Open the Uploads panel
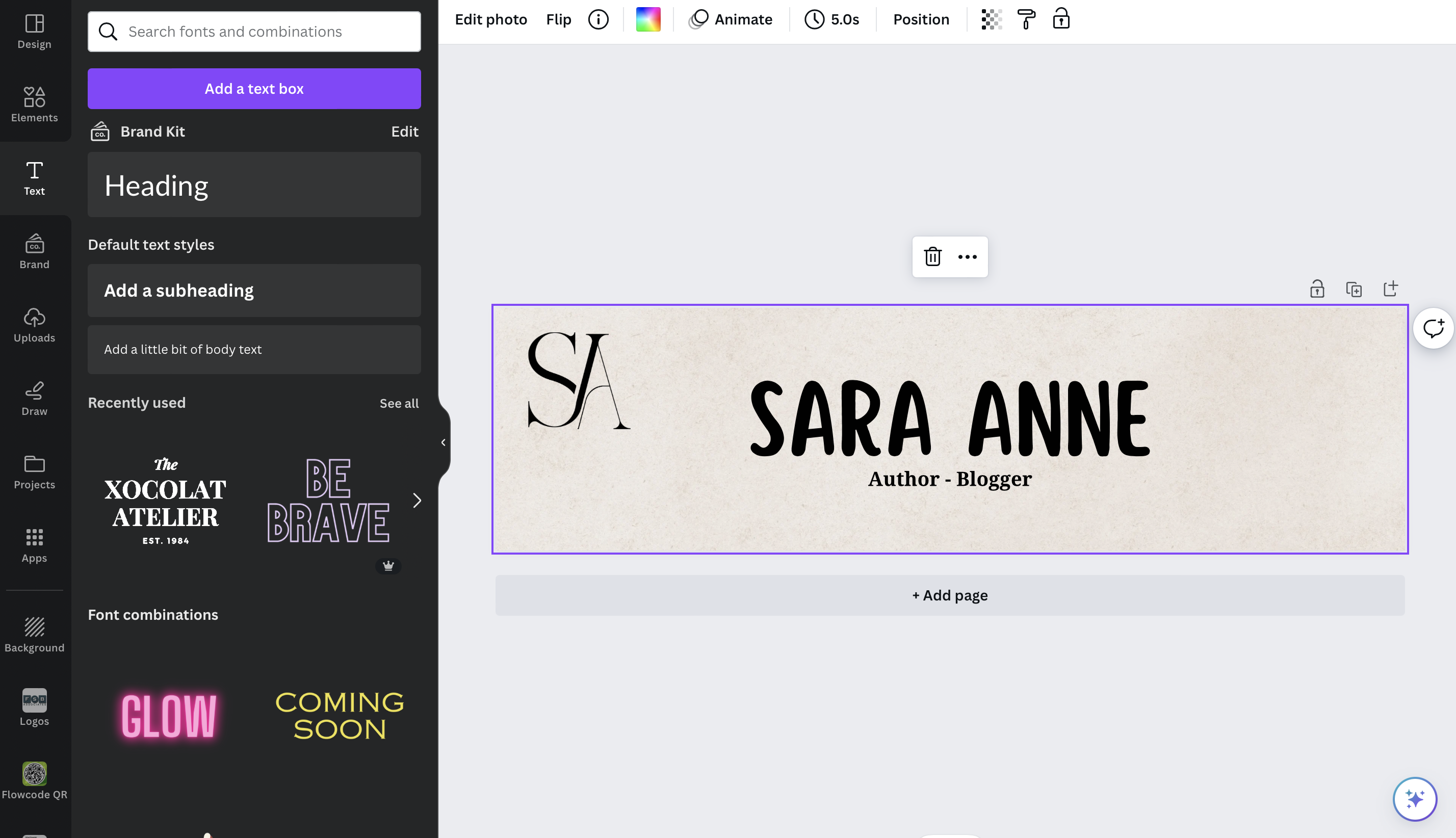The height and width of the screenshot is (838, 1456). pyautogui.click(x=34, y=325)
